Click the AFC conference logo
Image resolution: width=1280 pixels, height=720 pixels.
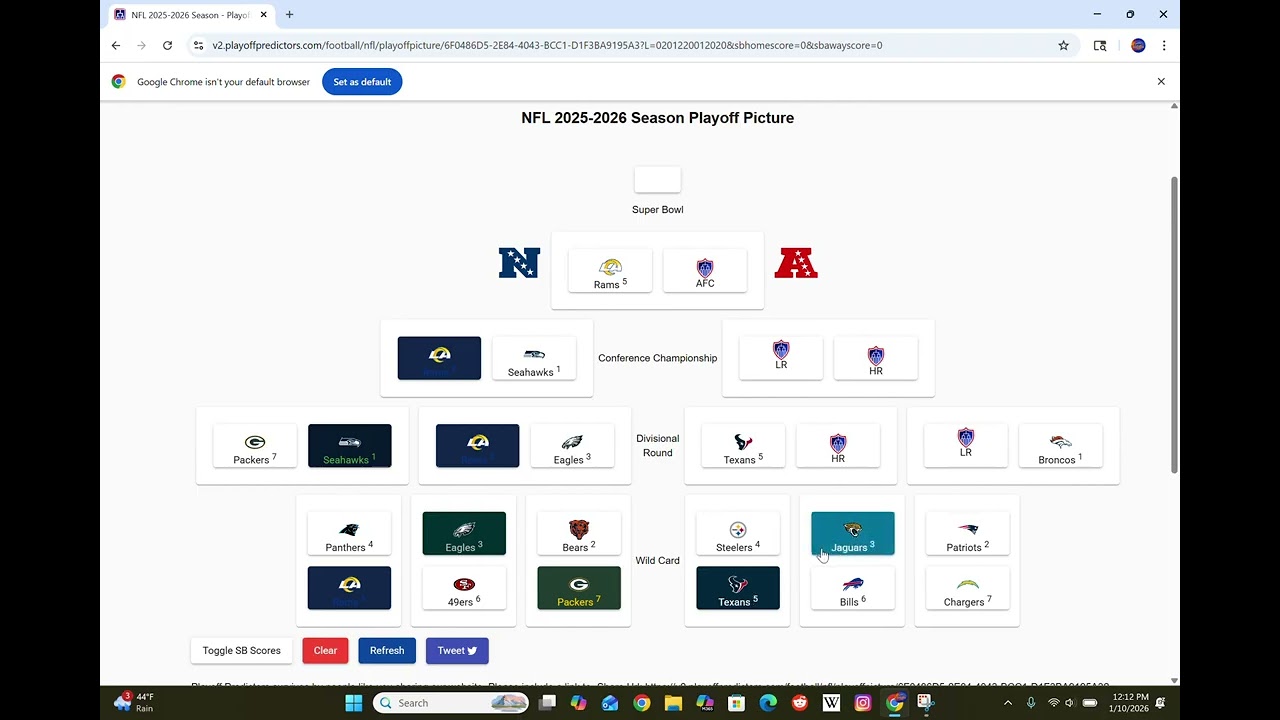[x=796, y=263]
